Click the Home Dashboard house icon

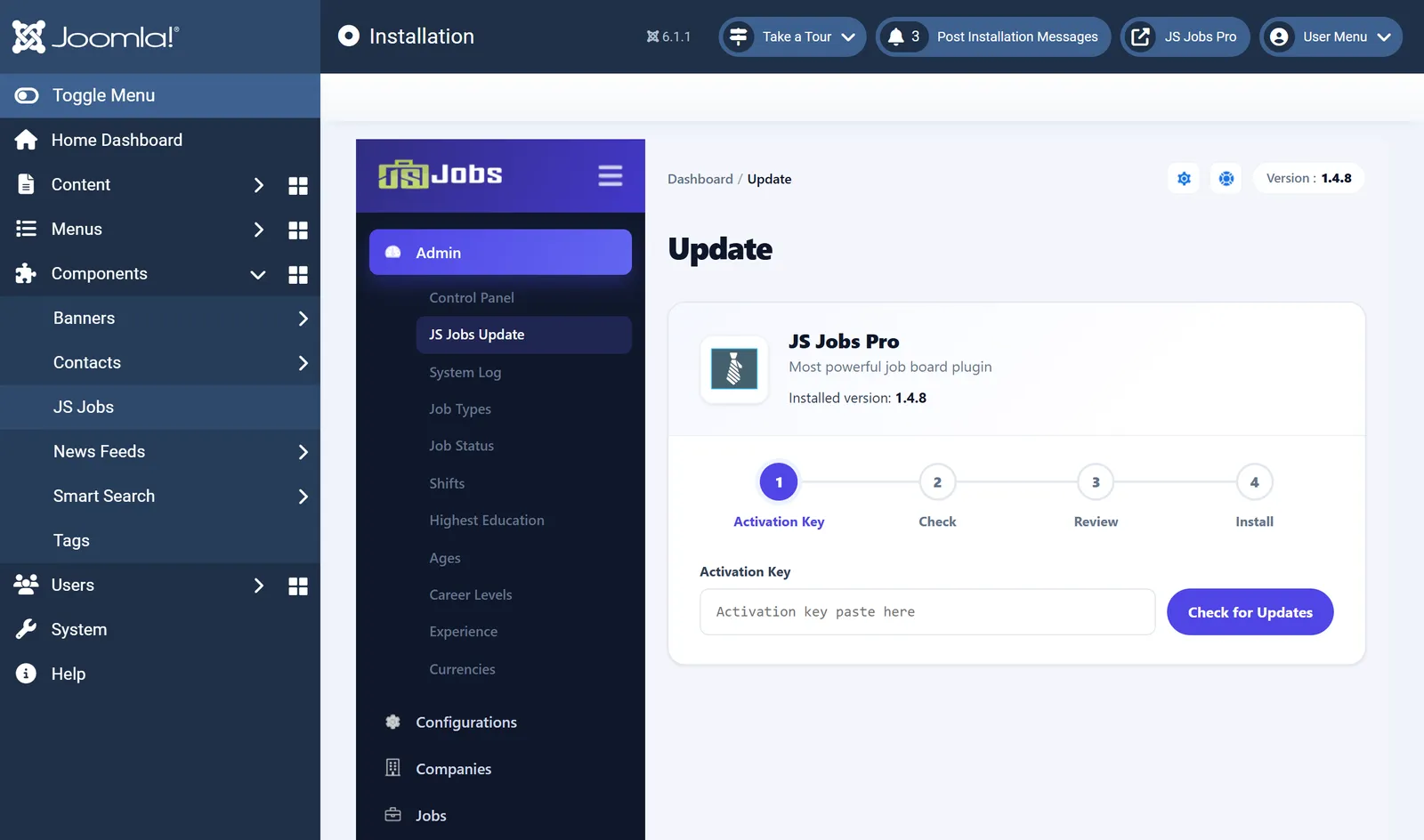[26, 140]
